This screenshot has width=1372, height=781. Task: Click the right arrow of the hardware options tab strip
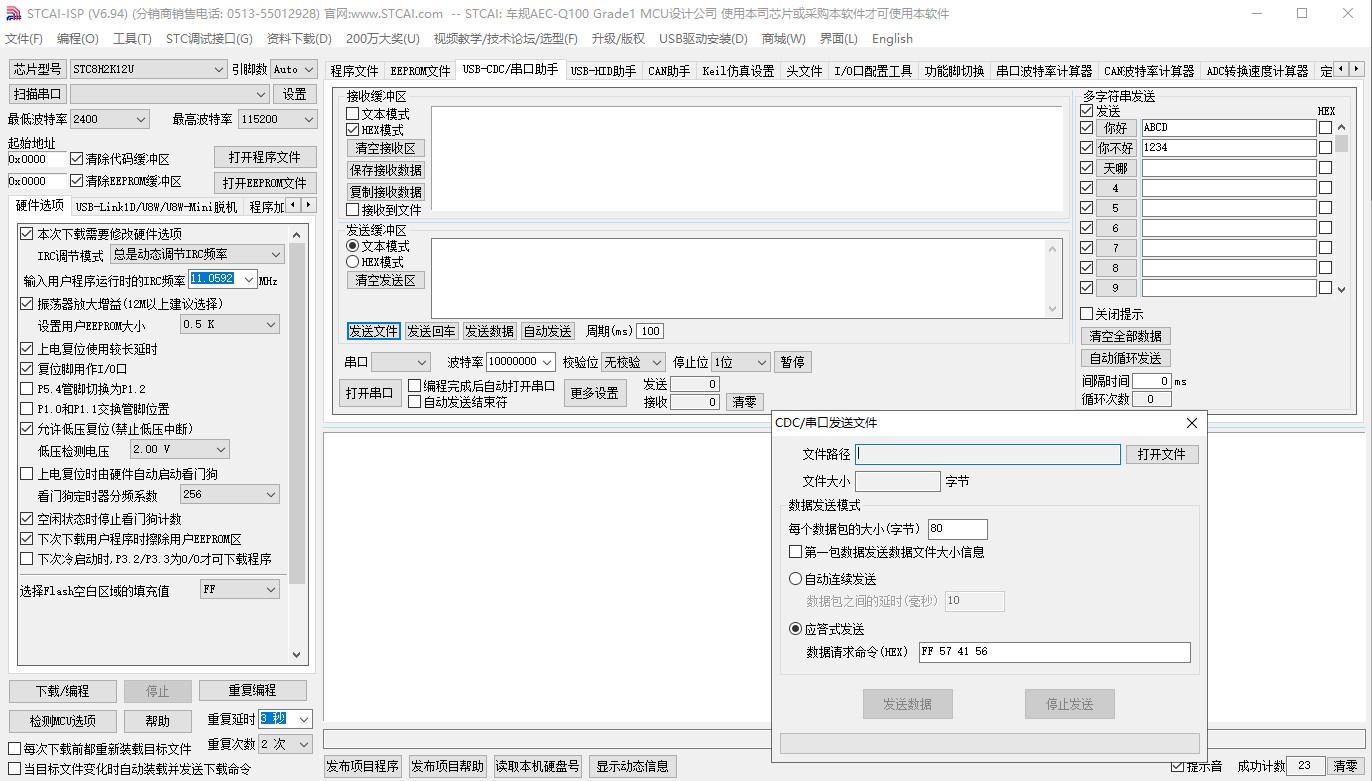(x=308, y=205)
